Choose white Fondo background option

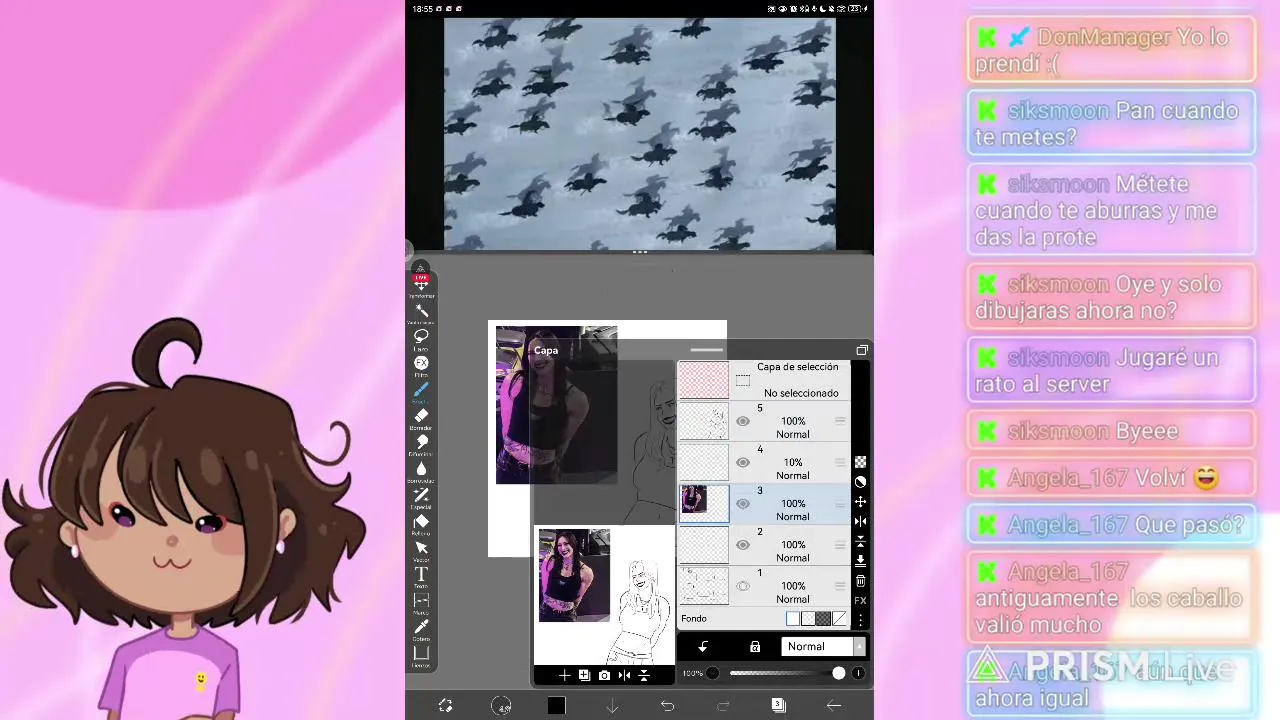click(793, 619)
